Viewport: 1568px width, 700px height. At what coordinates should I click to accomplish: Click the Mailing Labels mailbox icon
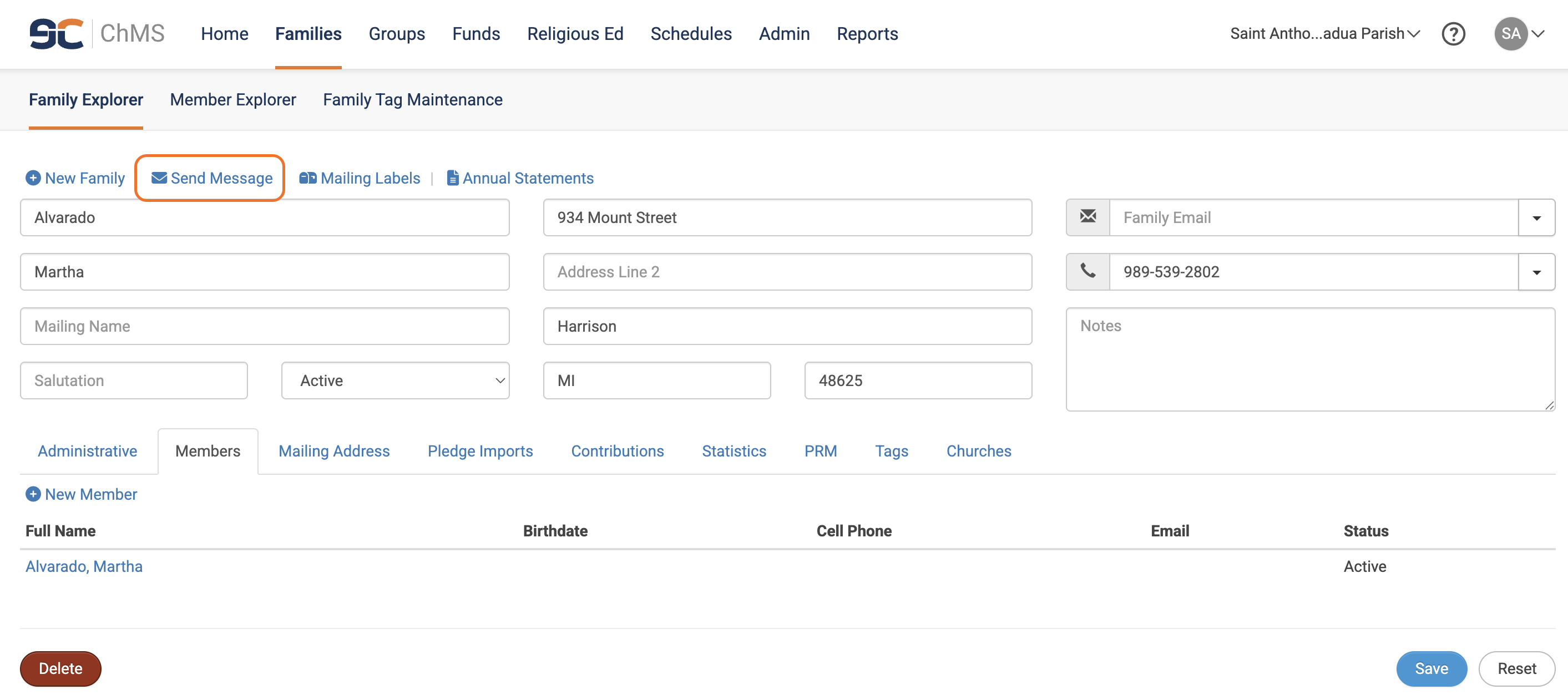[x=307, y=177]
